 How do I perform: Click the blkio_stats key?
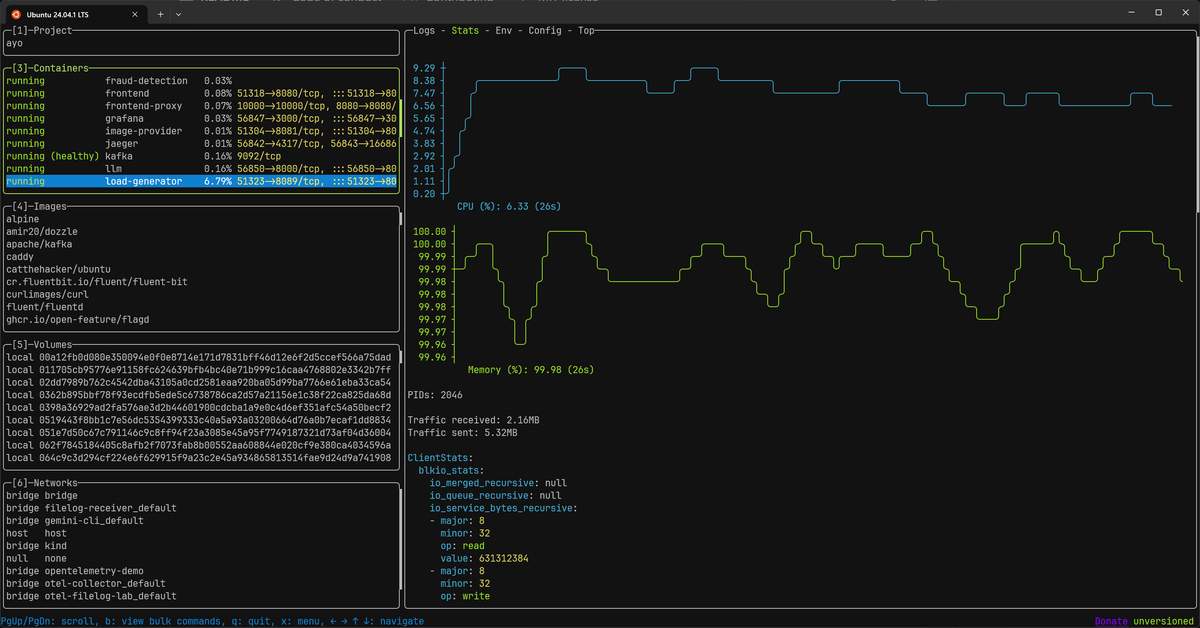[x=452, y=470]
